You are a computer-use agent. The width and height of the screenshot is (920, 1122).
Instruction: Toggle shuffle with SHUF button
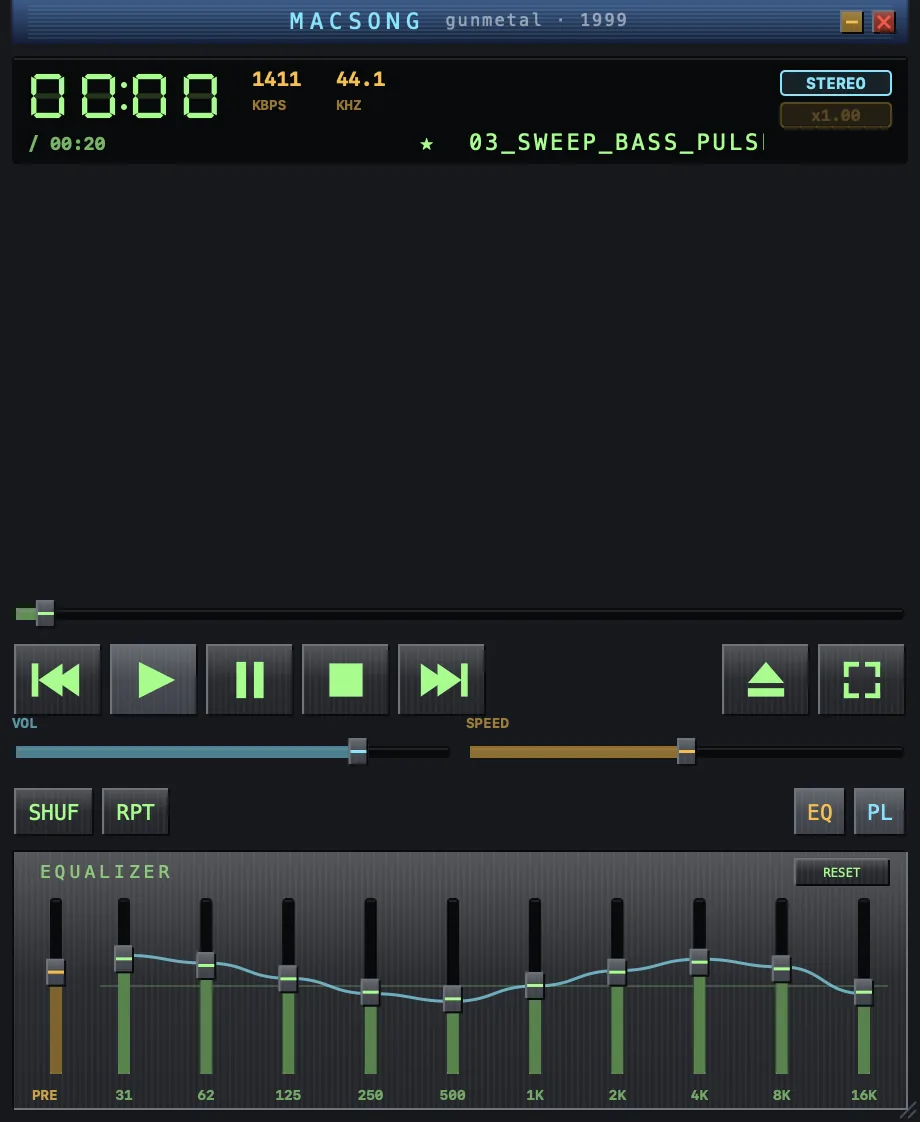tap(54, 811)
